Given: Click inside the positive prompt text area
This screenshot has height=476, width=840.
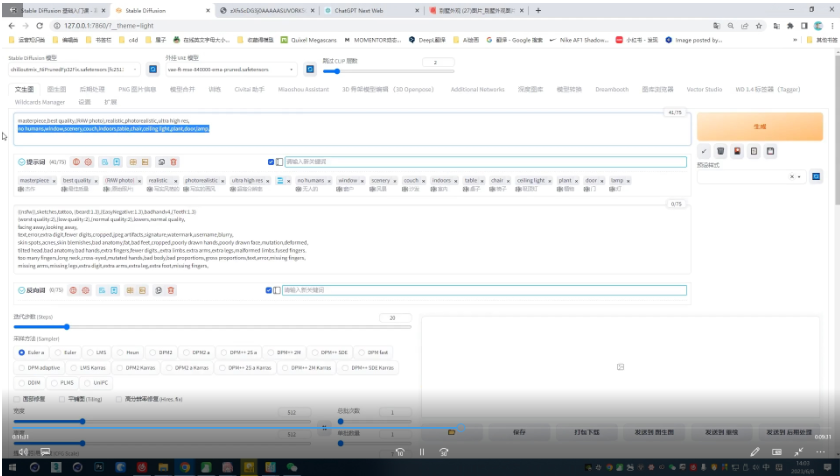Looking at the screenshot, I should 352,129.
